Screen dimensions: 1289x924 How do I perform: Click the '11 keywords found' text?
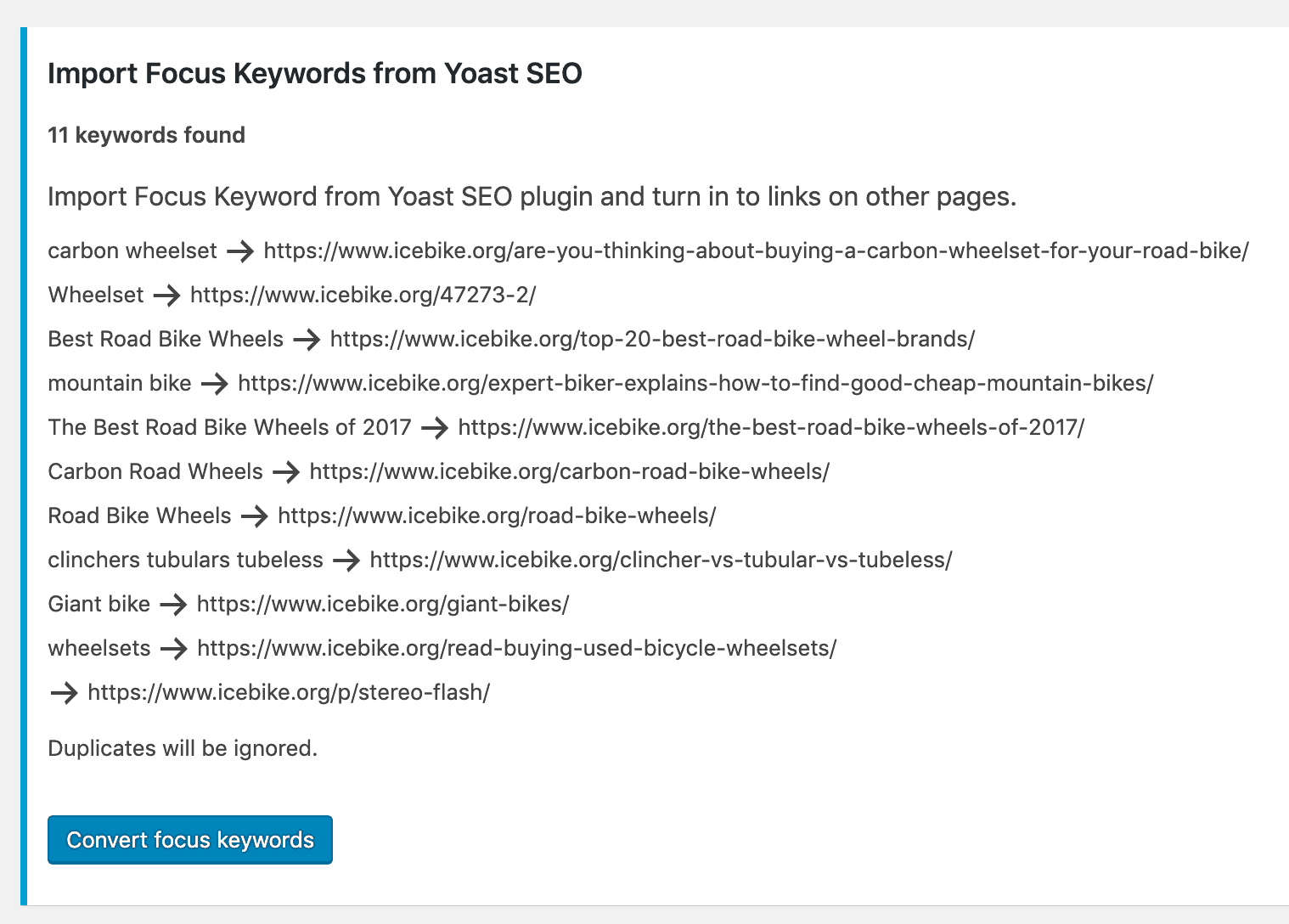point(146,135)
